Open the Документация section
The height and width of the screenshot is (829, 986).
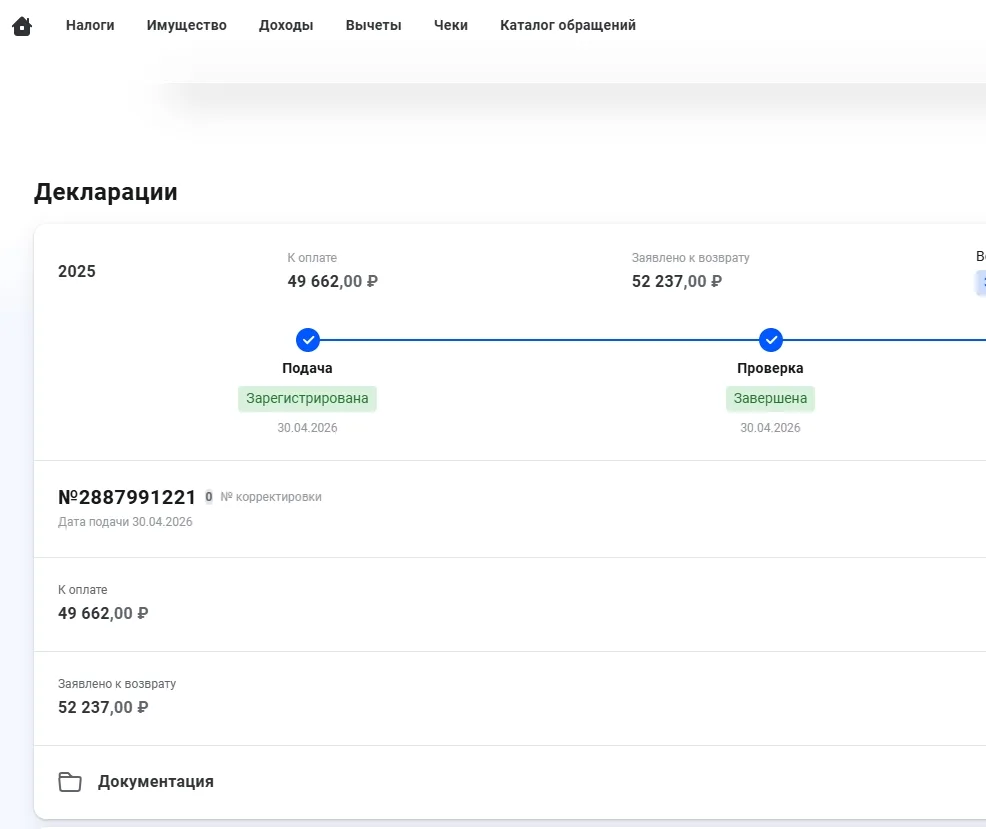509,782
